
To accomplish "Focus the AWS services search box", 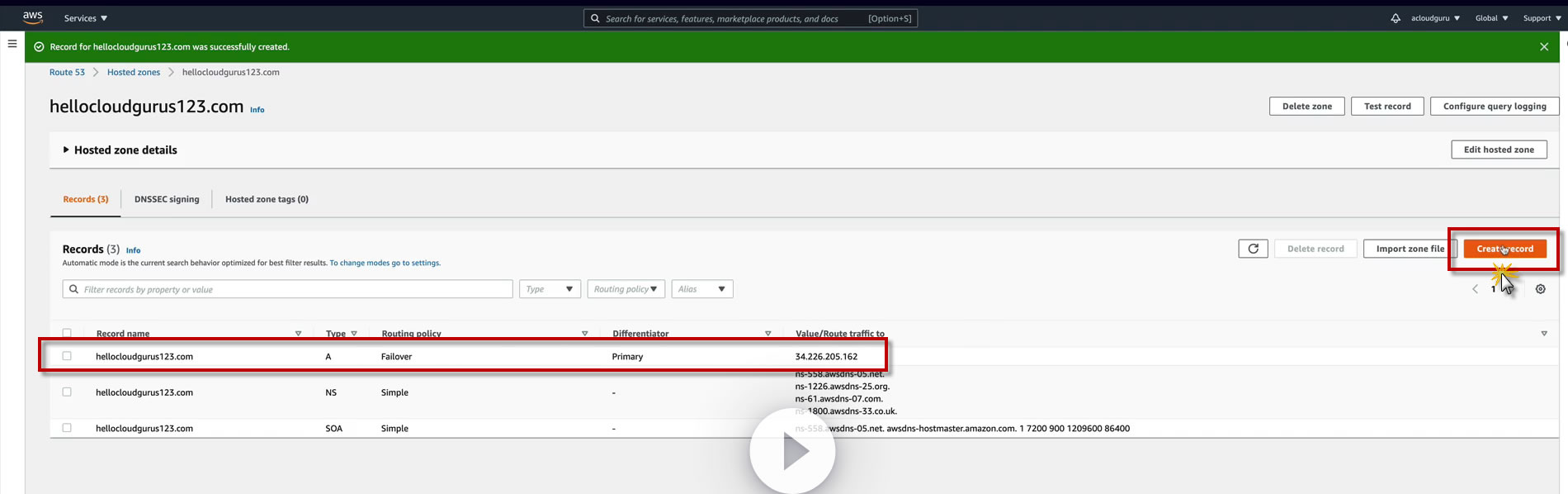I will 750,18.
